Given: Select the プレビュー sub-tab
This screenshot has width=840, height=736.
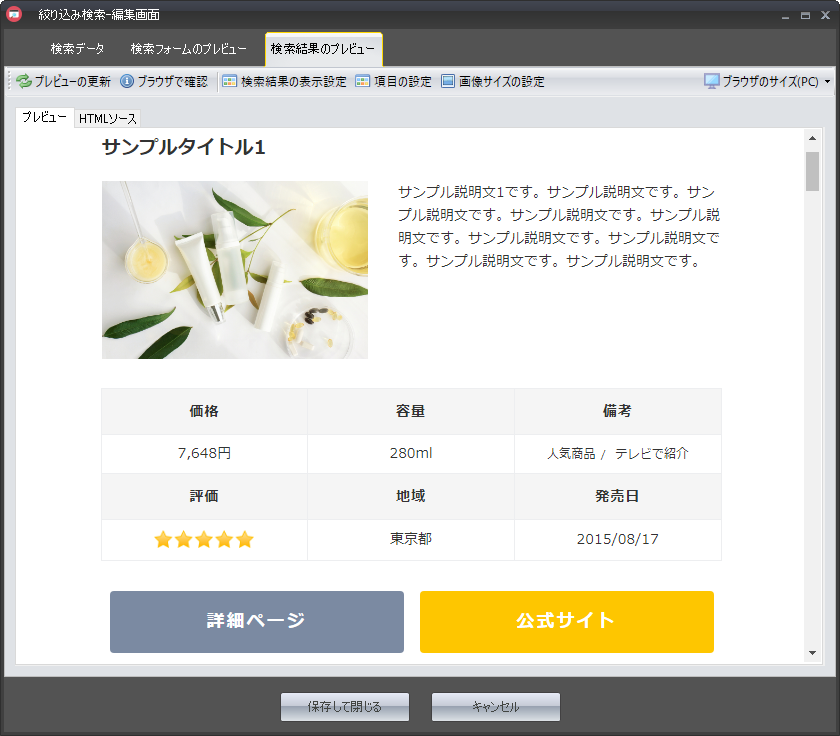Looking at the screenshot, I should (x=45, y=118).
